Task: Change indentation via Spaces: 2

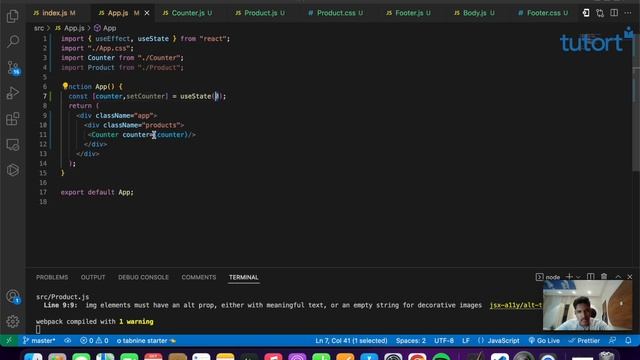Action: (411, 340)
